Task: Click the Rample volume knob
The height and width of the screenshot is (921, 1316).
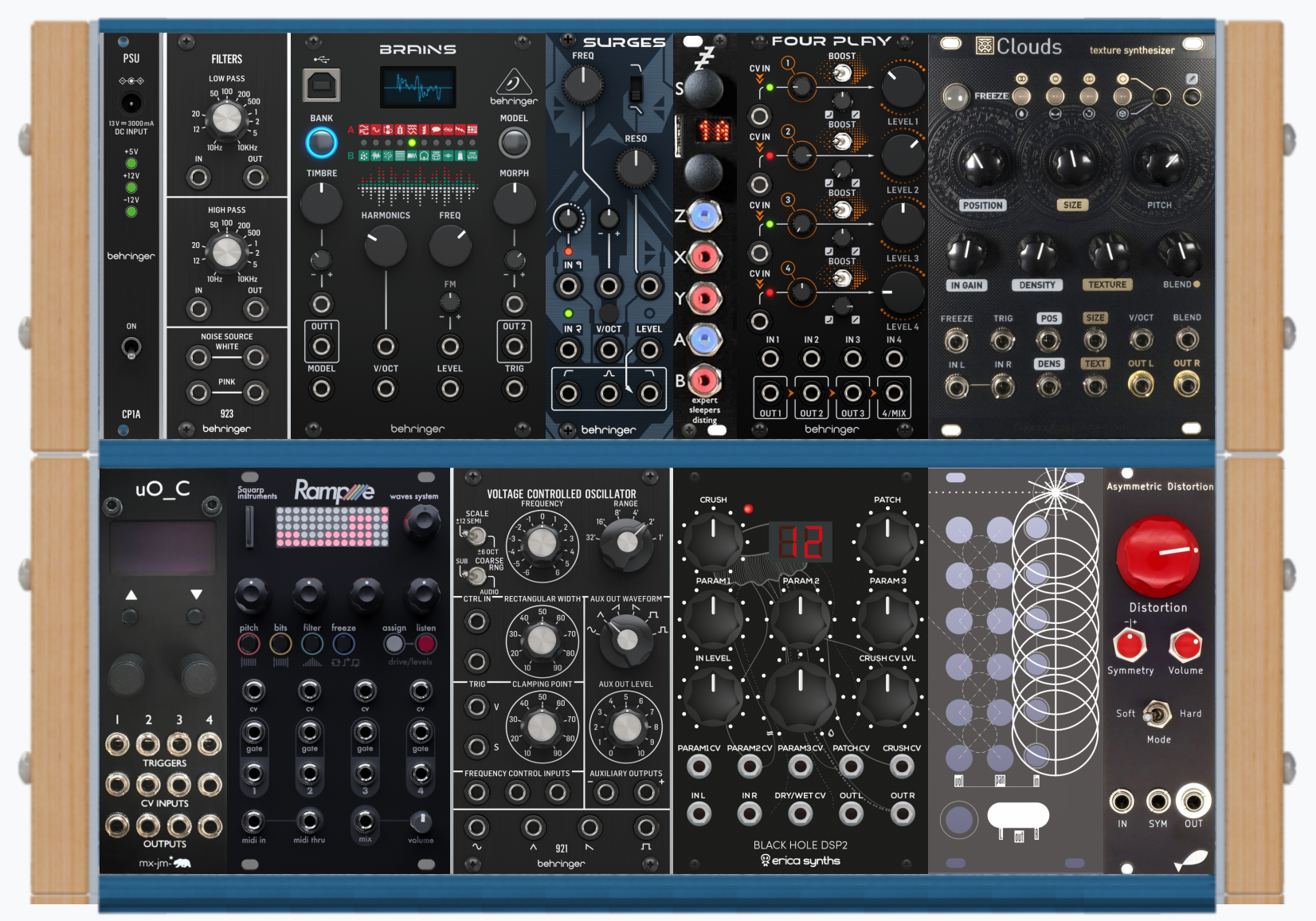Action: (x=421, y=820)
